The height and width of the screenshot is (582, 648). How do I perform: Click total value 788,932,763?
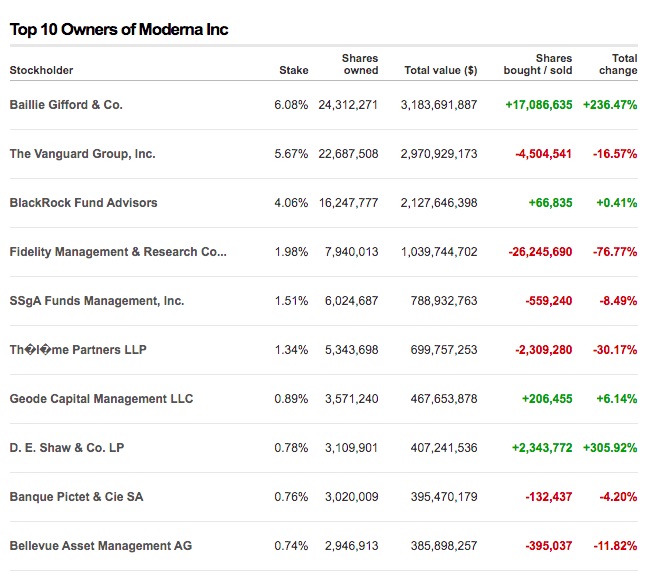(444, 301)
